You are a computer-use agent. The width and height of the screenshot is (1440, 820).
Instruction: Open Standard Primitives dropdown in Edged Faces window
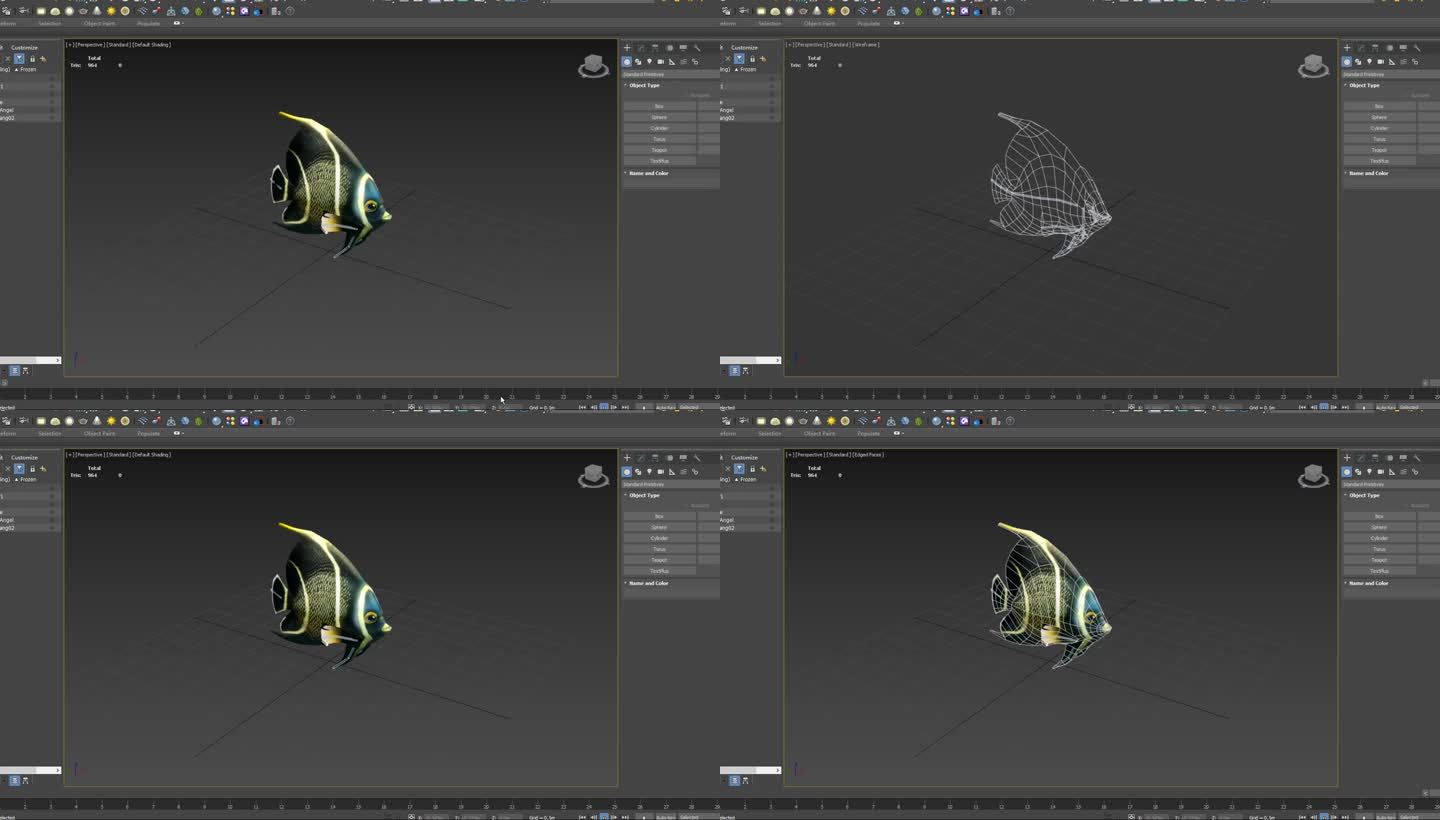point(1391,484)
